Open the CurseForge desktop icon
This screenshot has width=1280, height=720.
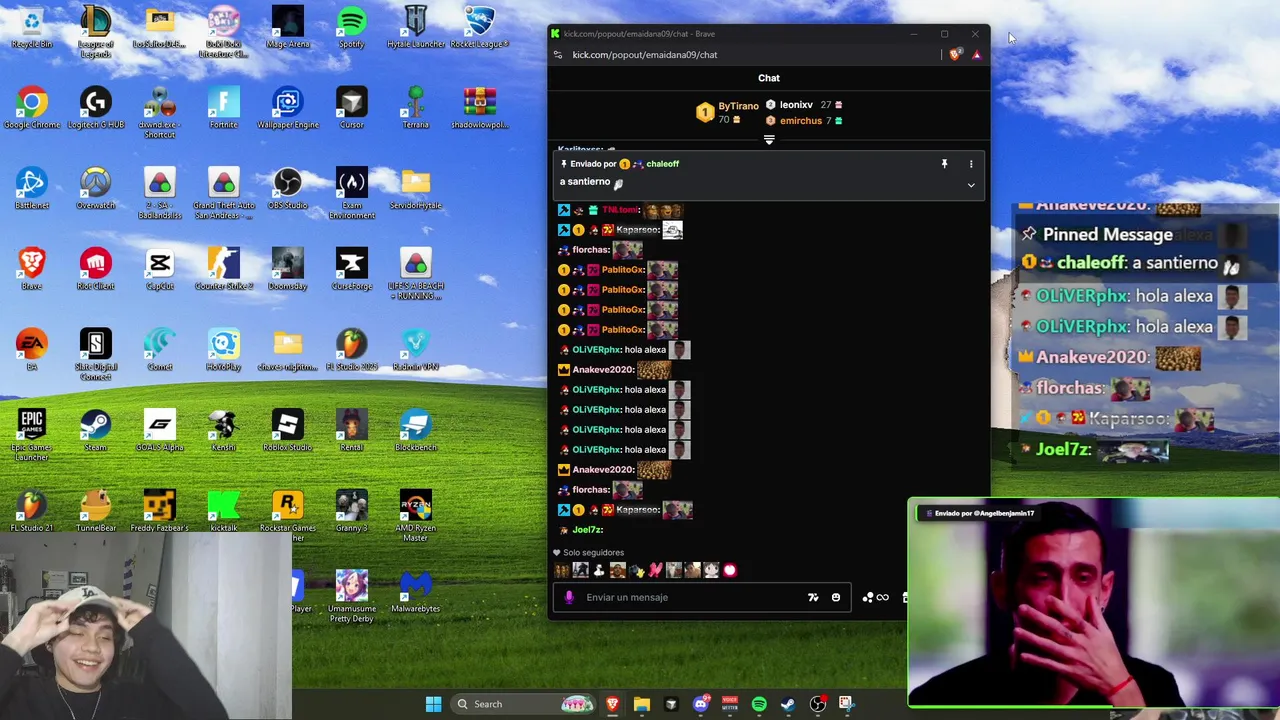tap(351, 270)
